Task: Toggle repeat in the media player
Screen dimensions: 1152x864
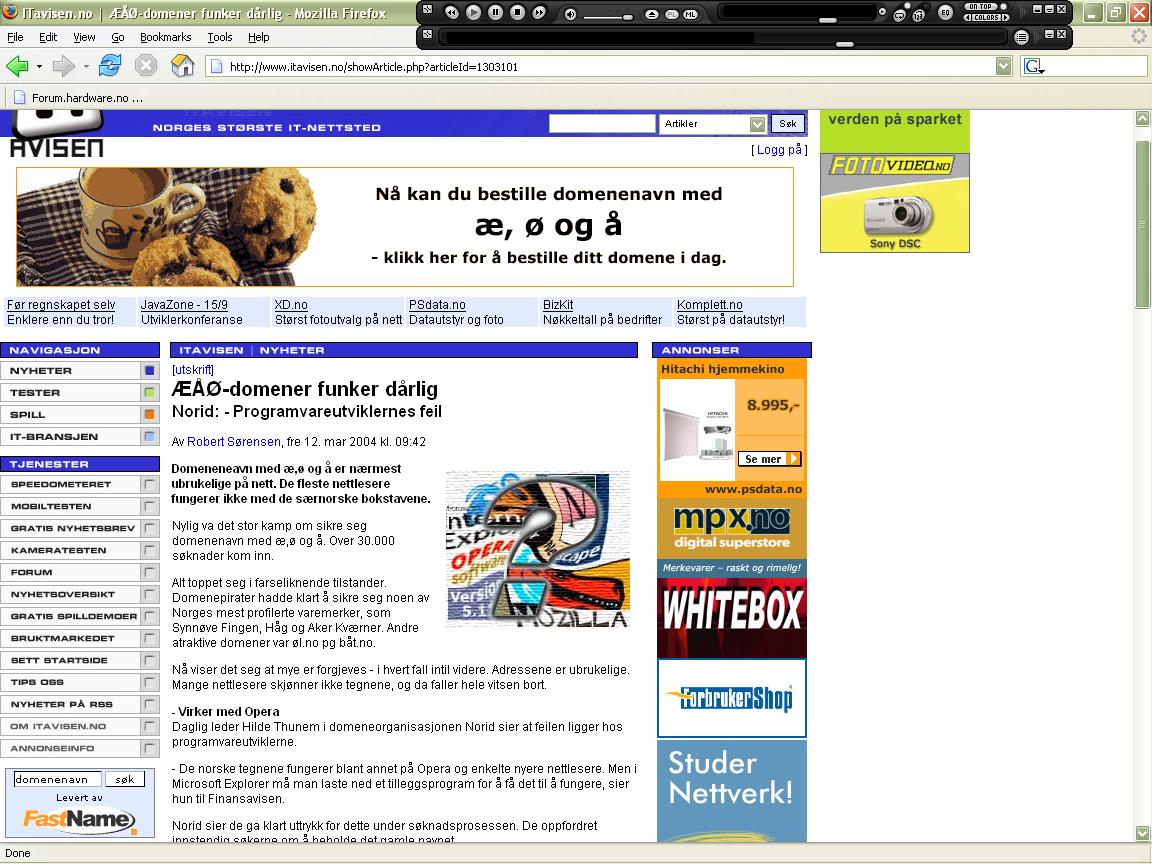Action: [x=899, y=15]
